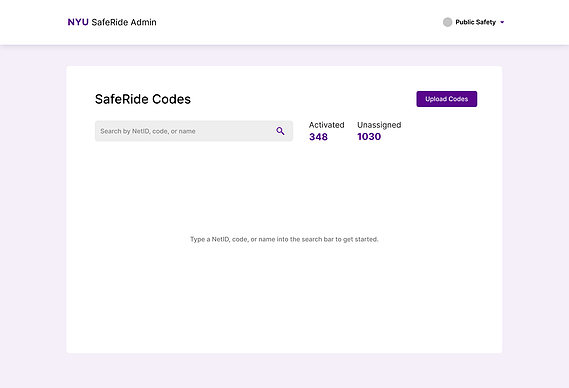Click the Upload Codes button

(x=447, y=99)
